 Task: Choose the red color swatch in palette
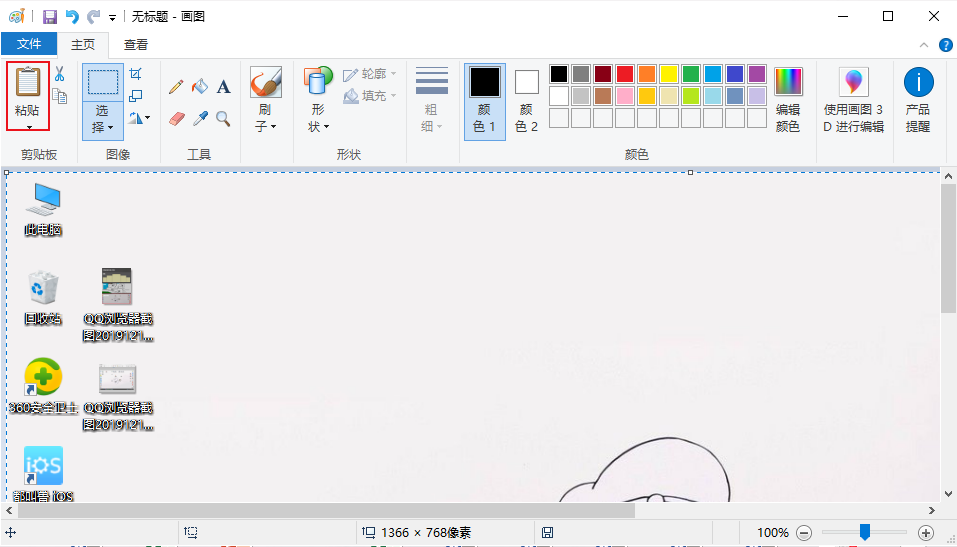[x=625, y=74]
